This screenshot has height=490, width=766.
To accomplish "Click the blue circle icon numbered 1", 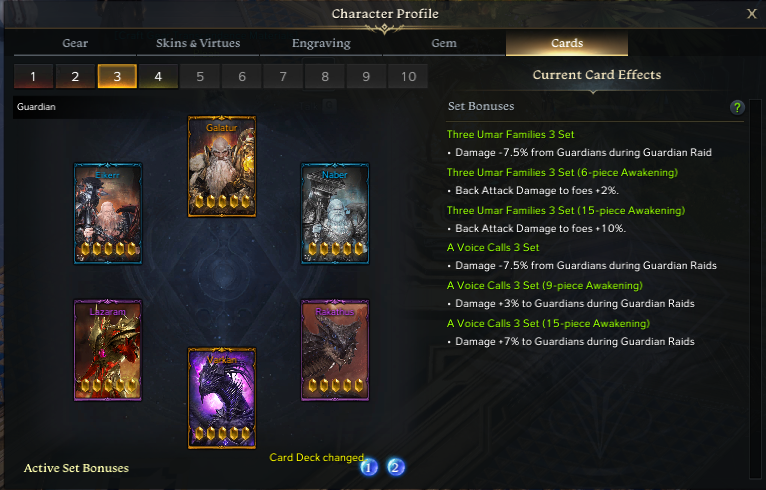I will tap(369, 467).
